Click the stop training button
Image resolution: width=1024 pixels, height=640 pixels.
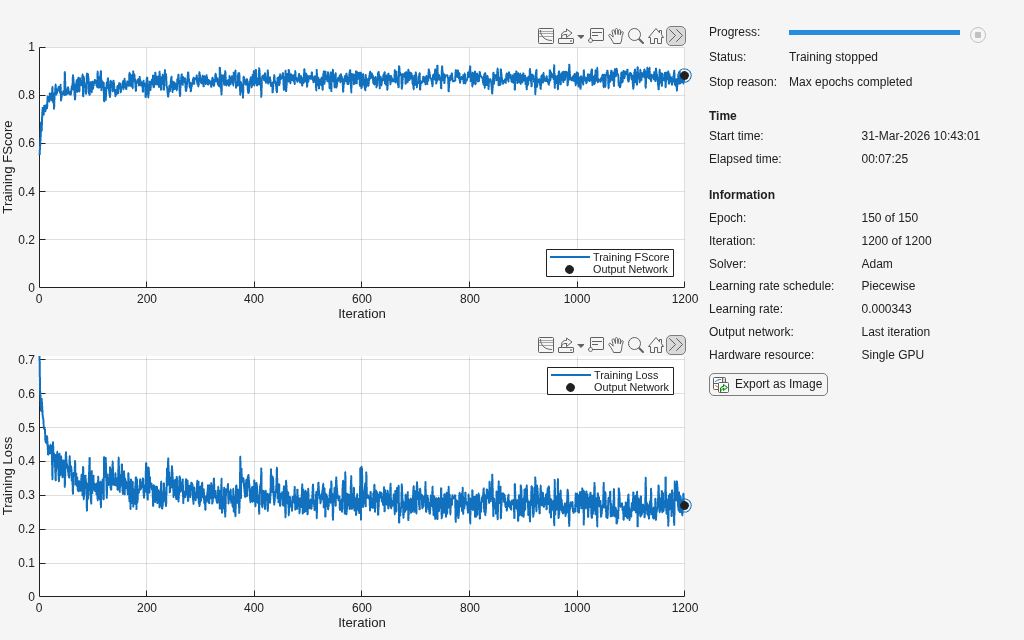[x=978, y=35]
